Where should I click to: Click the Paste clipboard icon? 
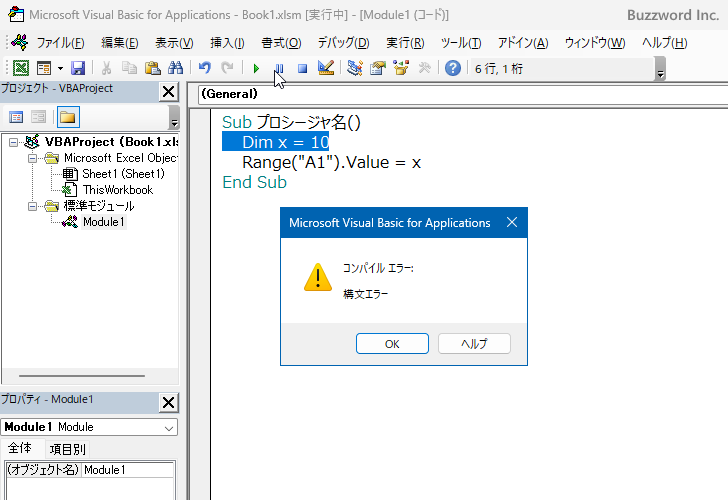152,68
